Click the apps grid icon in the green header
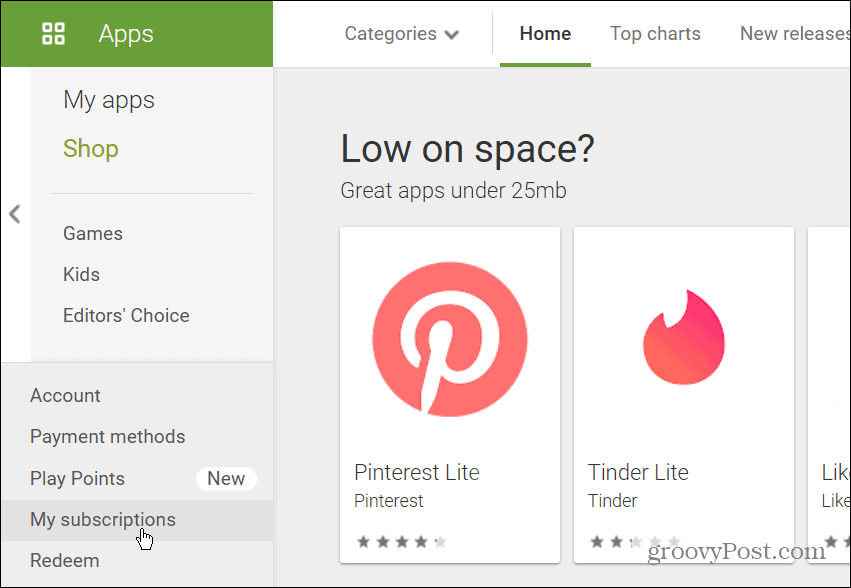 click(x=53, y=33)
